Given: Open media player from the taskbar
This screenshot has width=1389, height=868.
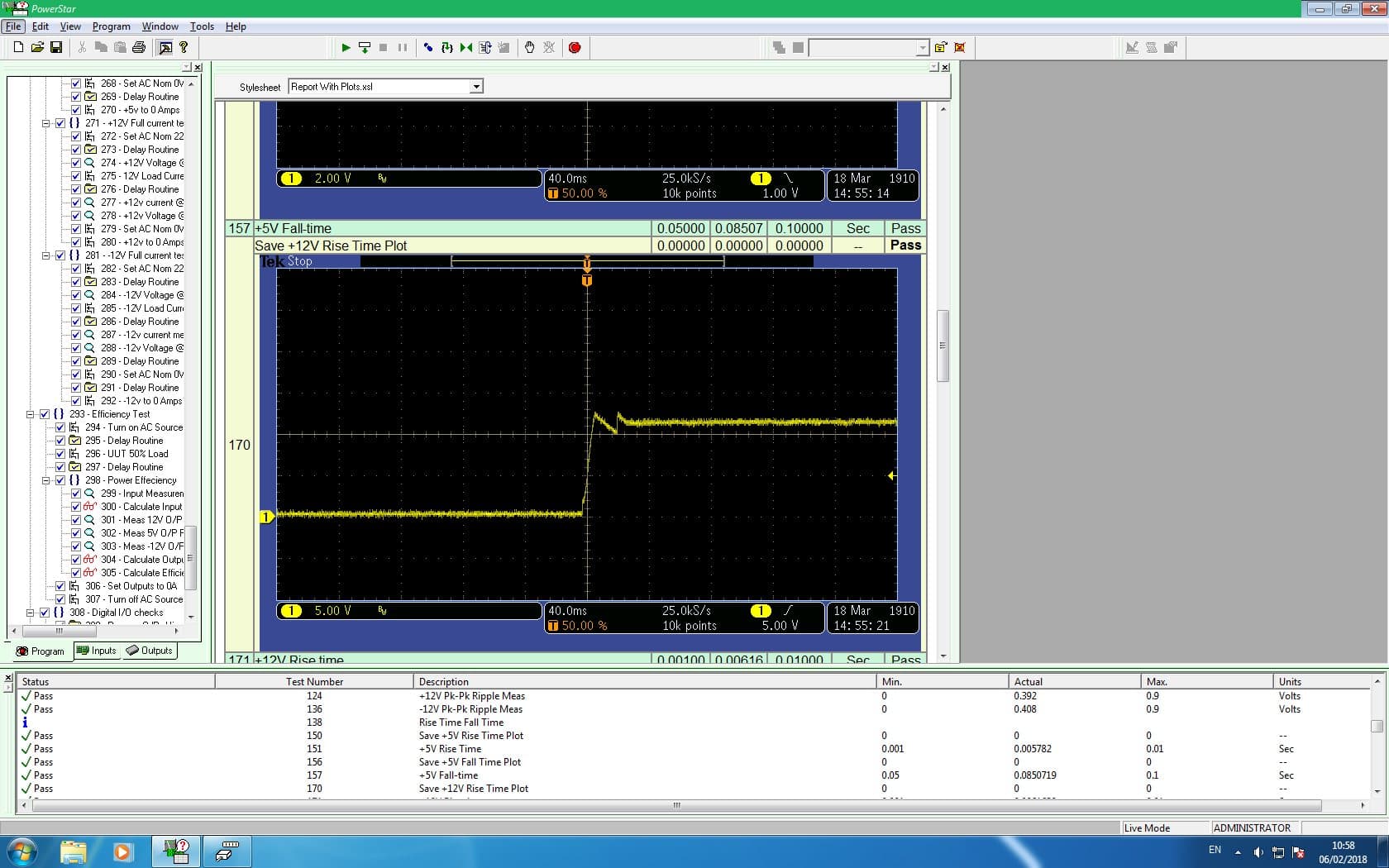Looking at the screenshot, I should tap(122, 851).
